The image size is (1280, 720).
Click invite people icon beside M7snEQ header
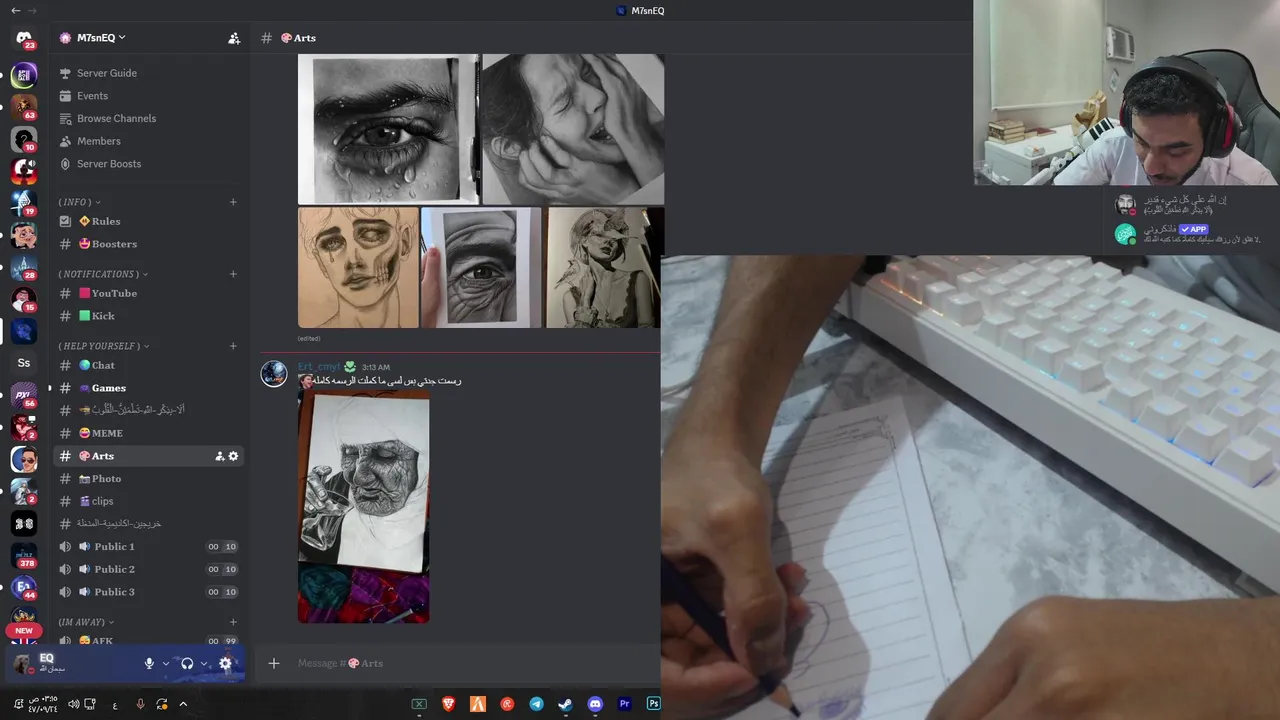(234, 38)
